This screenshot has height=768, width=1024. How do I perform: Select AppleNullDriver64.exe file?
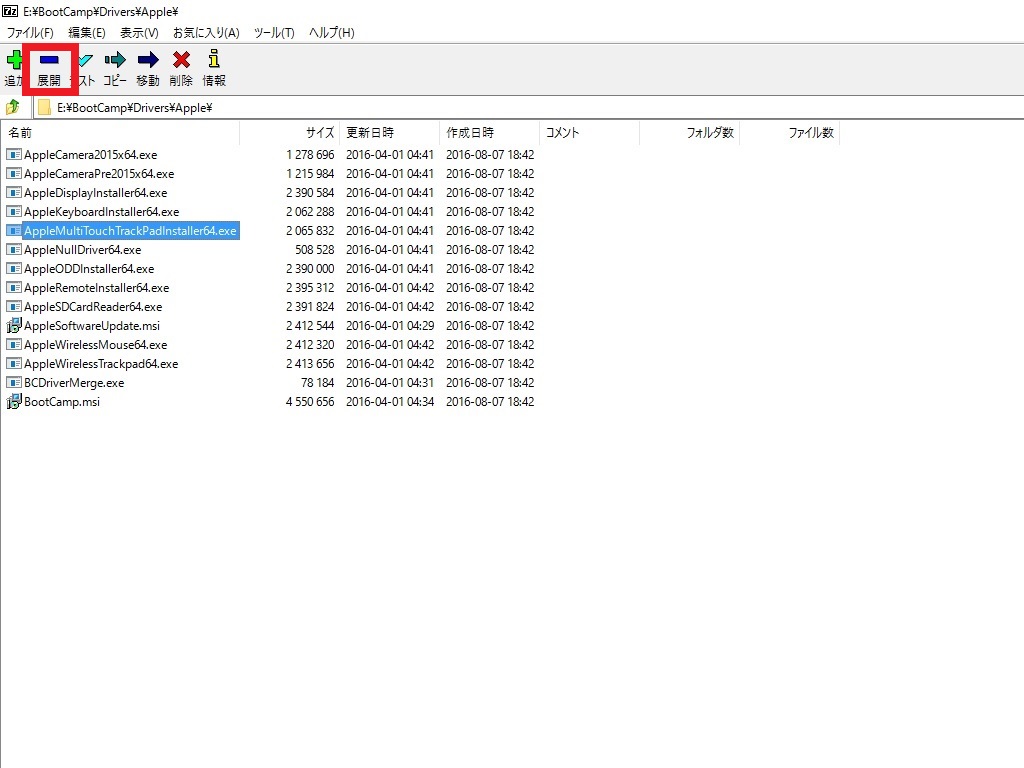click(83, 249)
